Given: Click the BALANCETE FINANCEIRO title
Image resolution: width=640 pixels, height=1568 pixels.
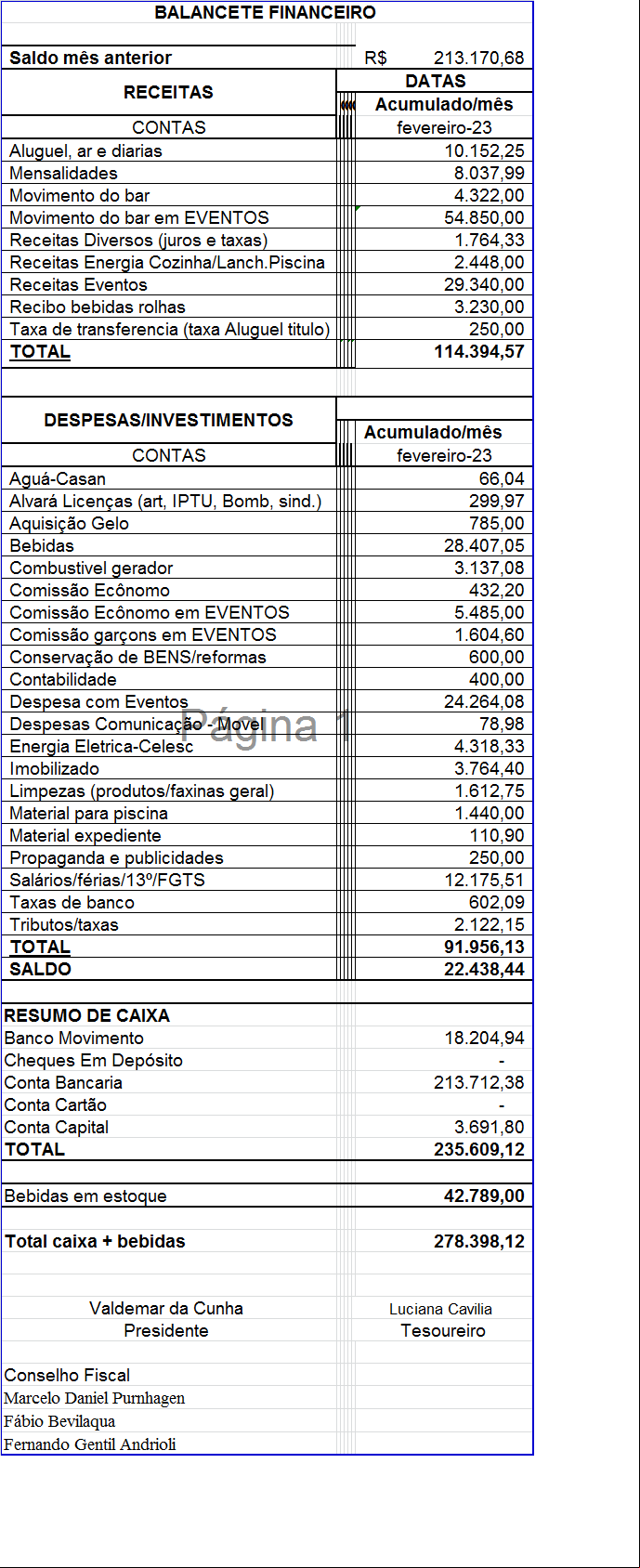Looking at the screenshot, I should click(266, 13).
